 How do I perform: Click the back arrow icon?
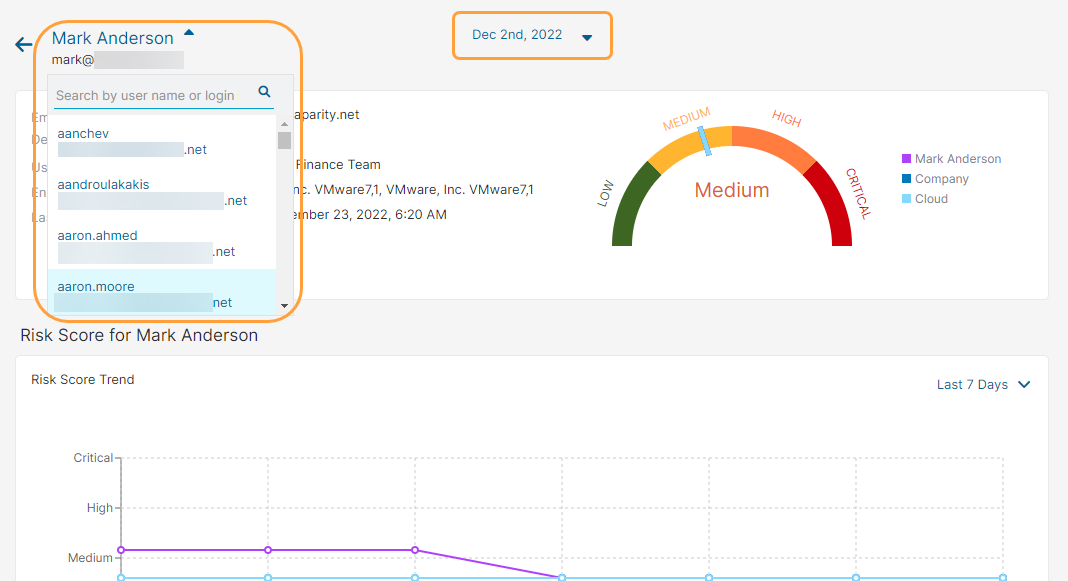pos(21,44)
